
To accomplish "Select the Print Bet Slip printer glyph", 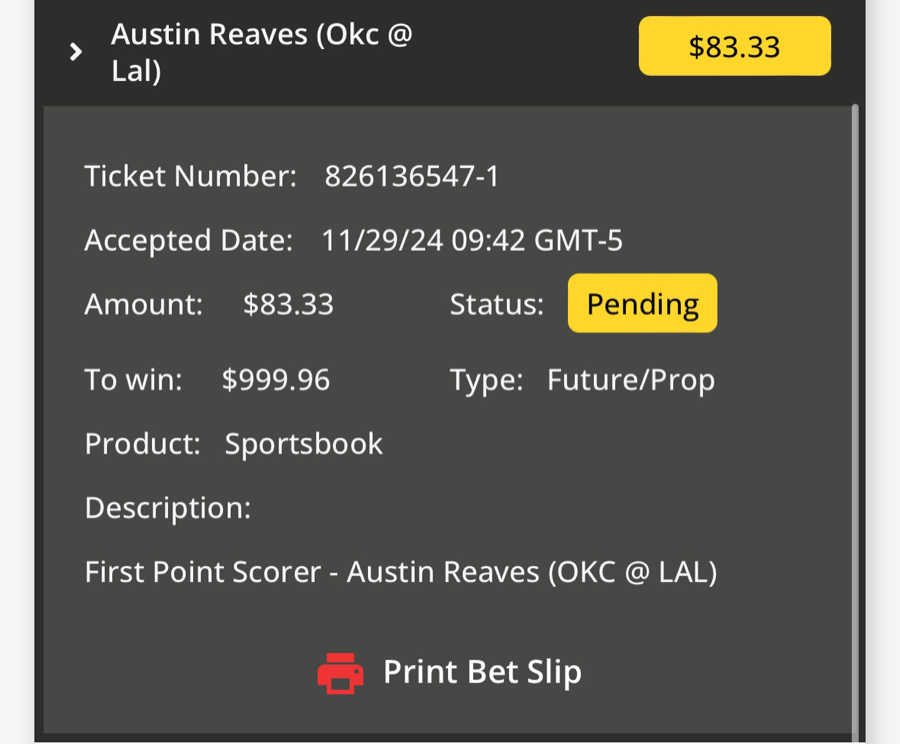I will pyautogui.click(x=340, y=672).
